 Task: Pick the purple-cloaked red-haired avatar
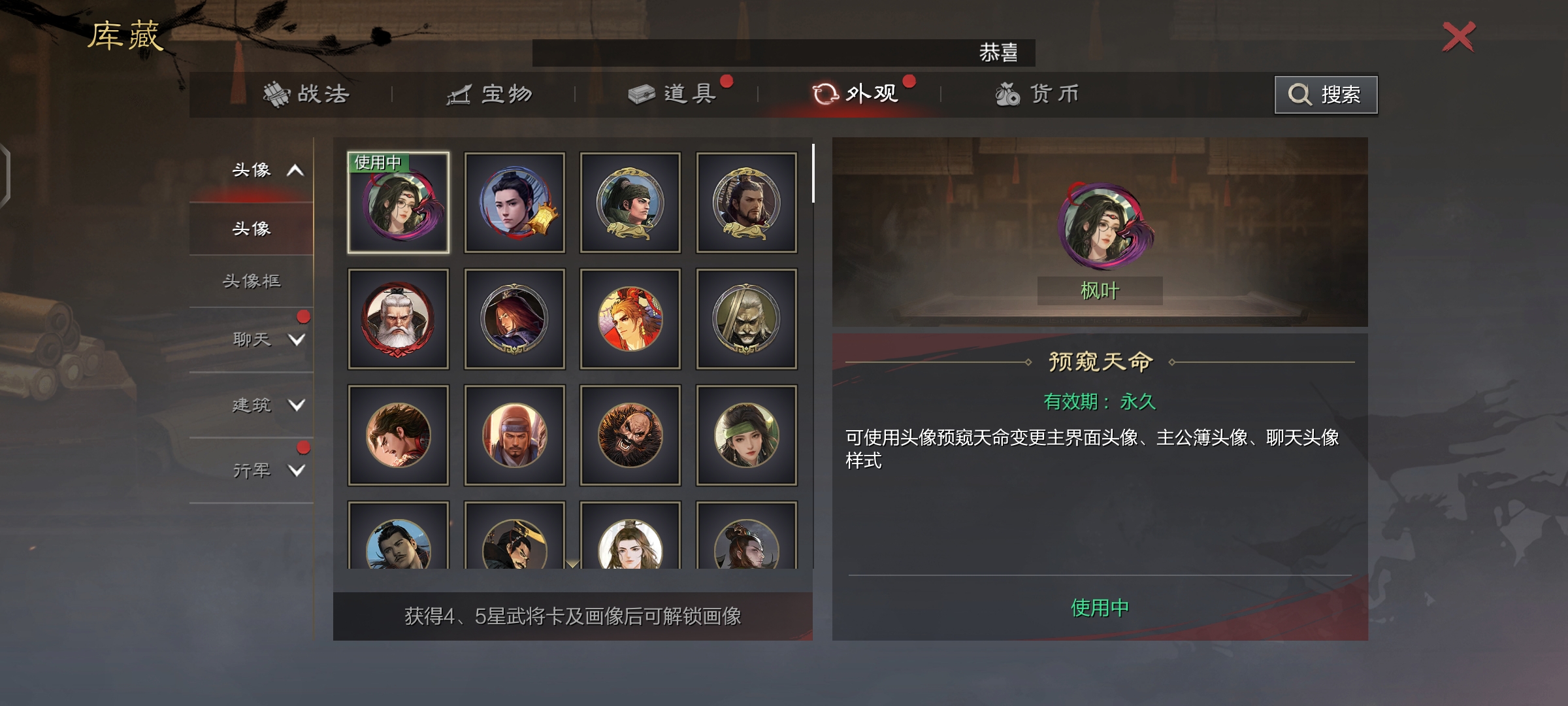coord(514,319)
